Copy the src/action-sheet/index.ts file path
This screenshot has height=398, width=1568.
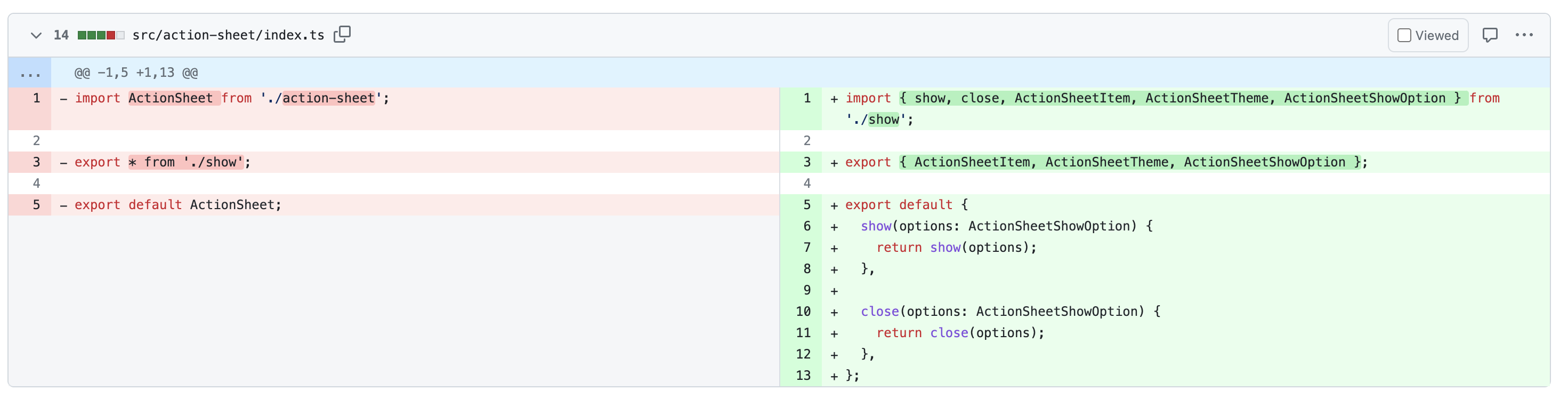pos(342,34)
